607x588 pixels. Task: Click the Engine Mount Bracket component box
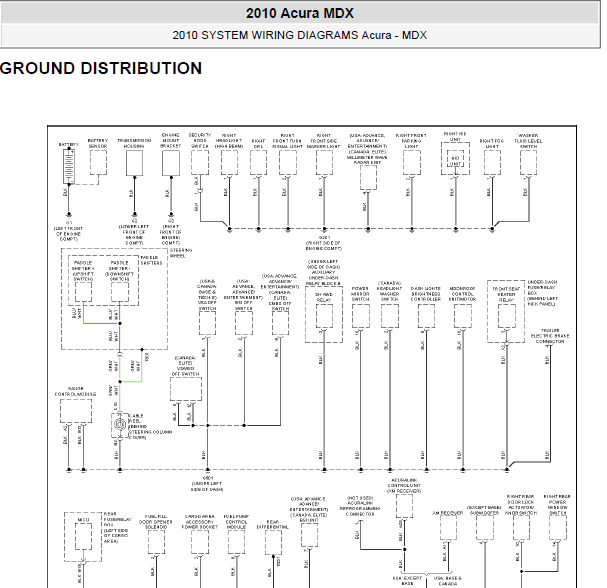(171, 163)
